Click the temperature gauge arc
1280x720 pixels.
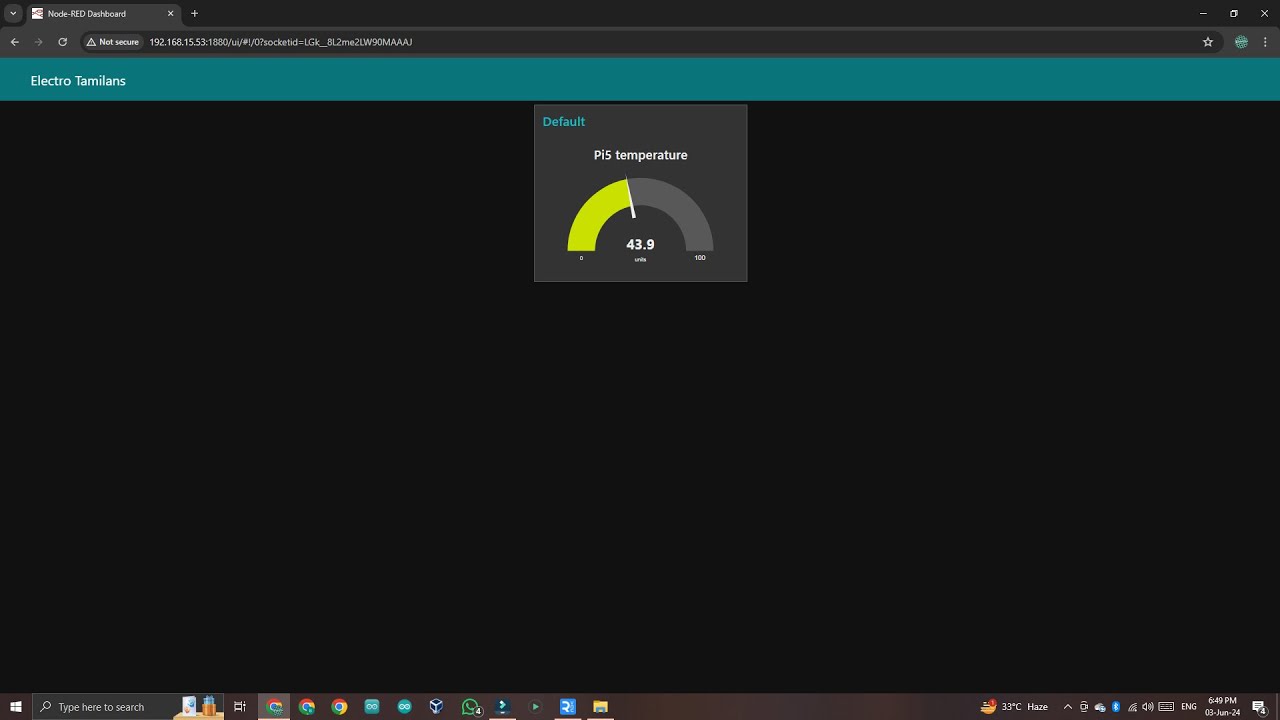640,214
